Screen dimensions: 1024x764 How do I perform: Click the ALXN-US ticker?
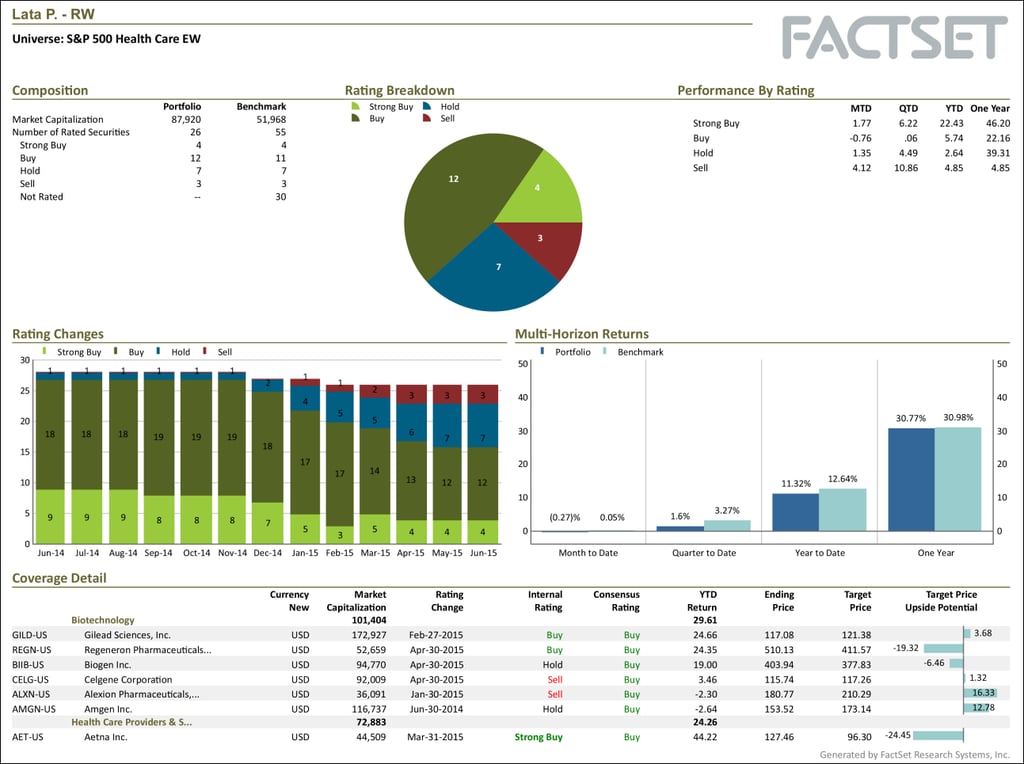point(31,694)
